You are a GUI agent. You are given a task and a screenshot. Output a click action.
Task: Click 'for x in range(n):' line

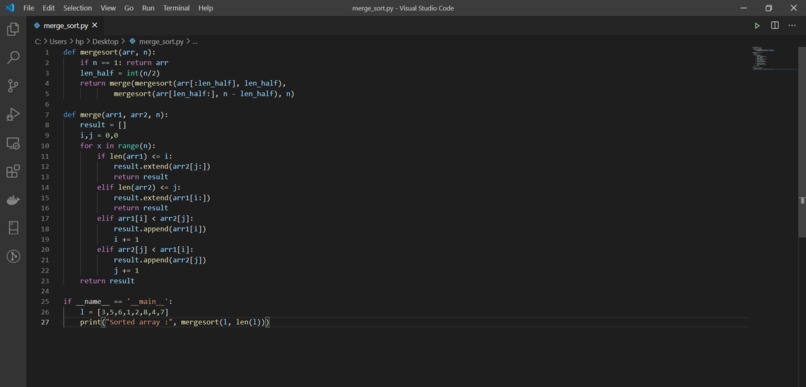[118, 145]
